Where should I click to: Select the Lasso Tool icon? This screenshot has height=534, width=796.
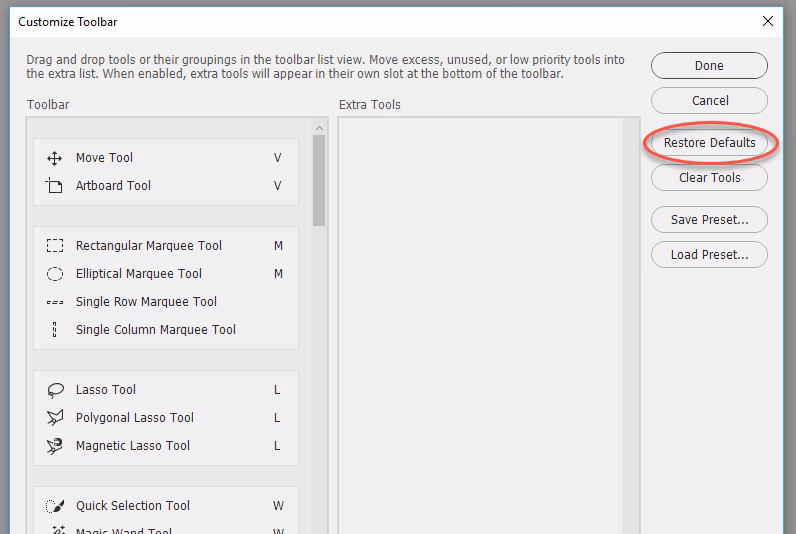55,390
